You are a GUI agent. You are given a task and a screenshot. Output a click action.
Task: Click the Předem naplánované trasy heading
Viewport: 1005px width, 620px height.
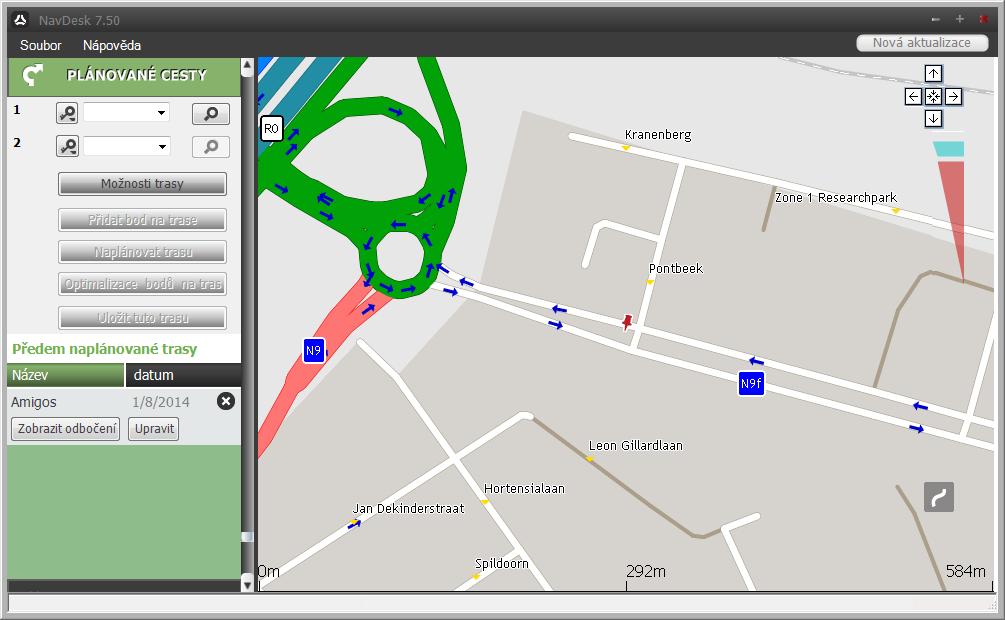tap(104, 349)
